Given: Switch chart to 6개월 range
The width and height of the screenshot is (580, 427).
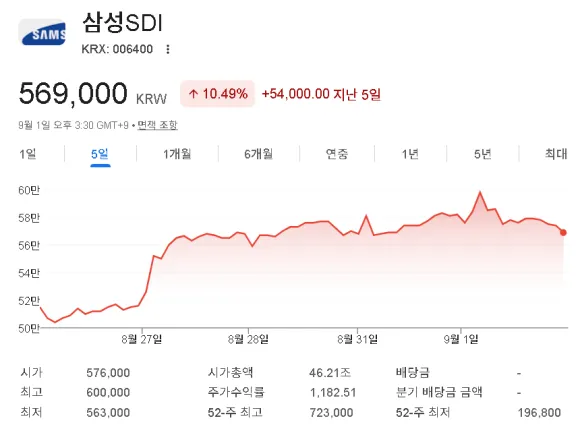Looking at the screenshot, I should coord(258,154).
